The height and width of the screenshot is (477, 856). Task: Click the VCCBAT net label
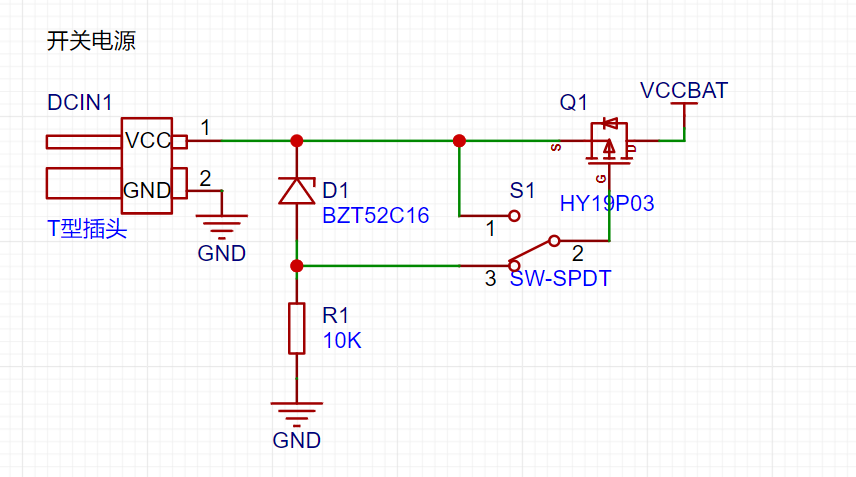tap(683, 91)
